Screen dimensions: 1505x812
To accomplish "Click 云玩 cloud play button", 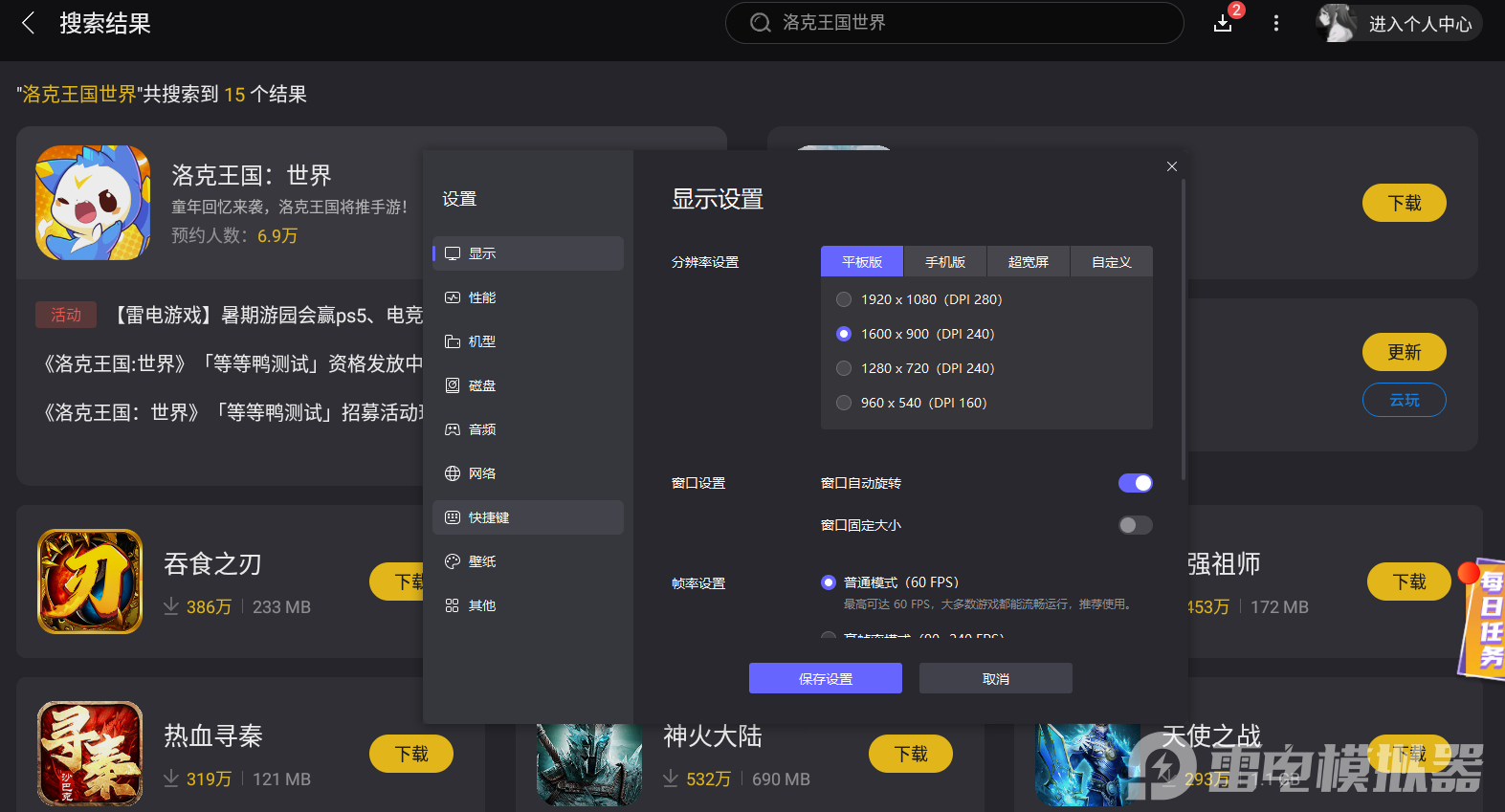I will point(1405,400).
